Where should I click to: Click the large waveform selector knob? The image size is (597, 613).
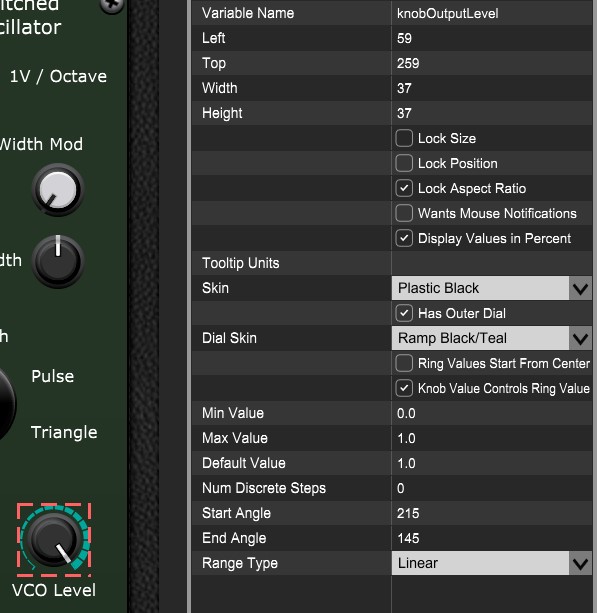(5, 404)
